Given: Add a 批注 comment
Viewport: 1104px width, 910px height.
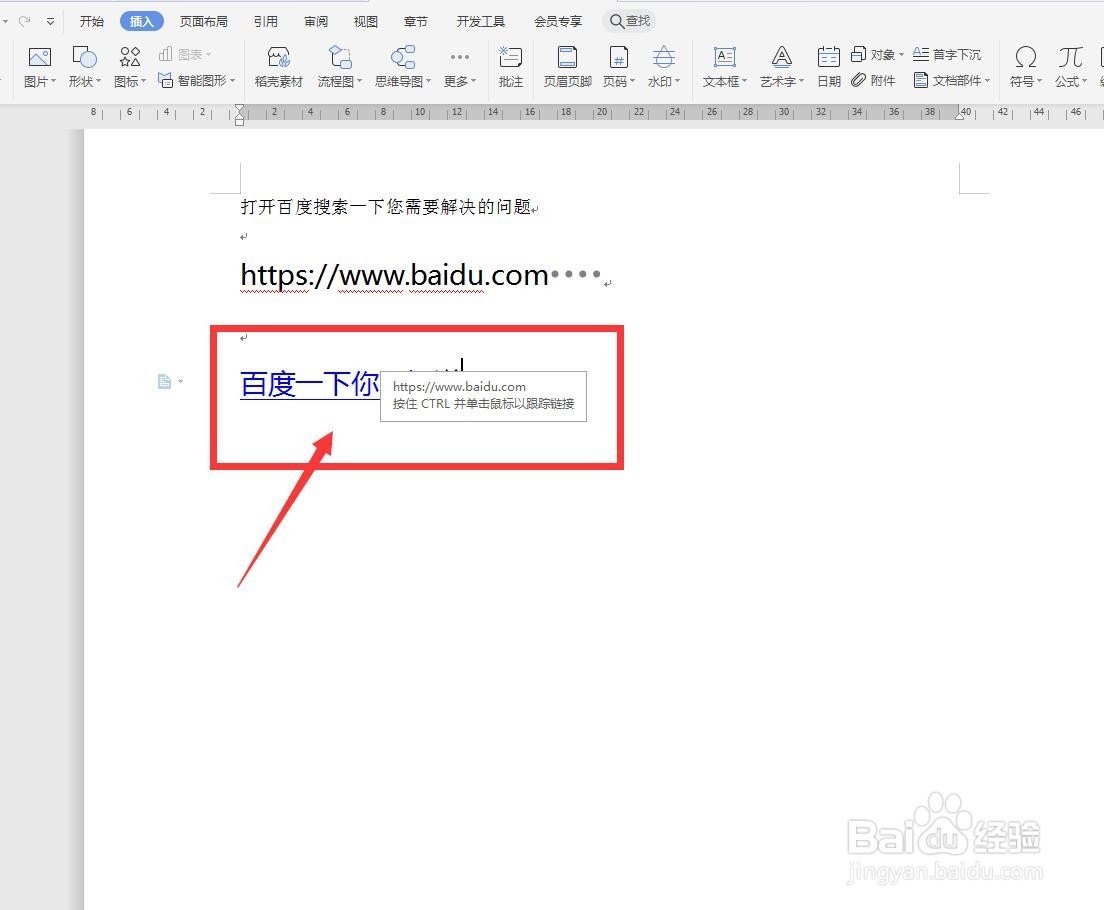Looking at the screenshot, I should (510, 66).
